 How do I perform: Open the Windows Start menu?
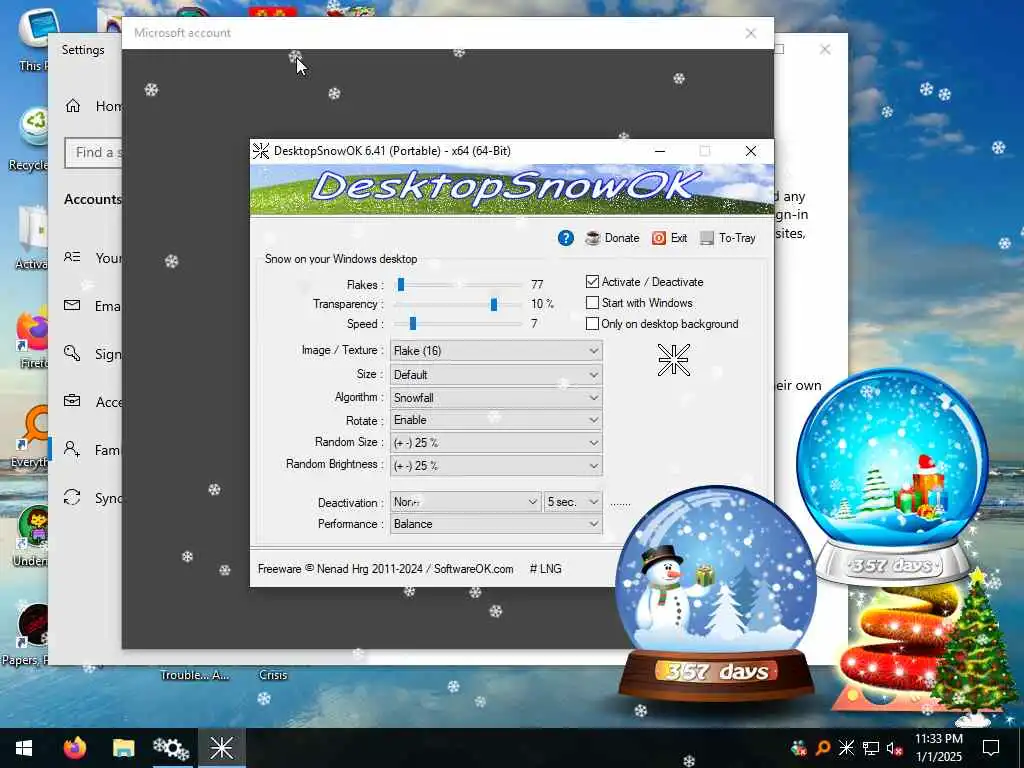coord(24,748)
